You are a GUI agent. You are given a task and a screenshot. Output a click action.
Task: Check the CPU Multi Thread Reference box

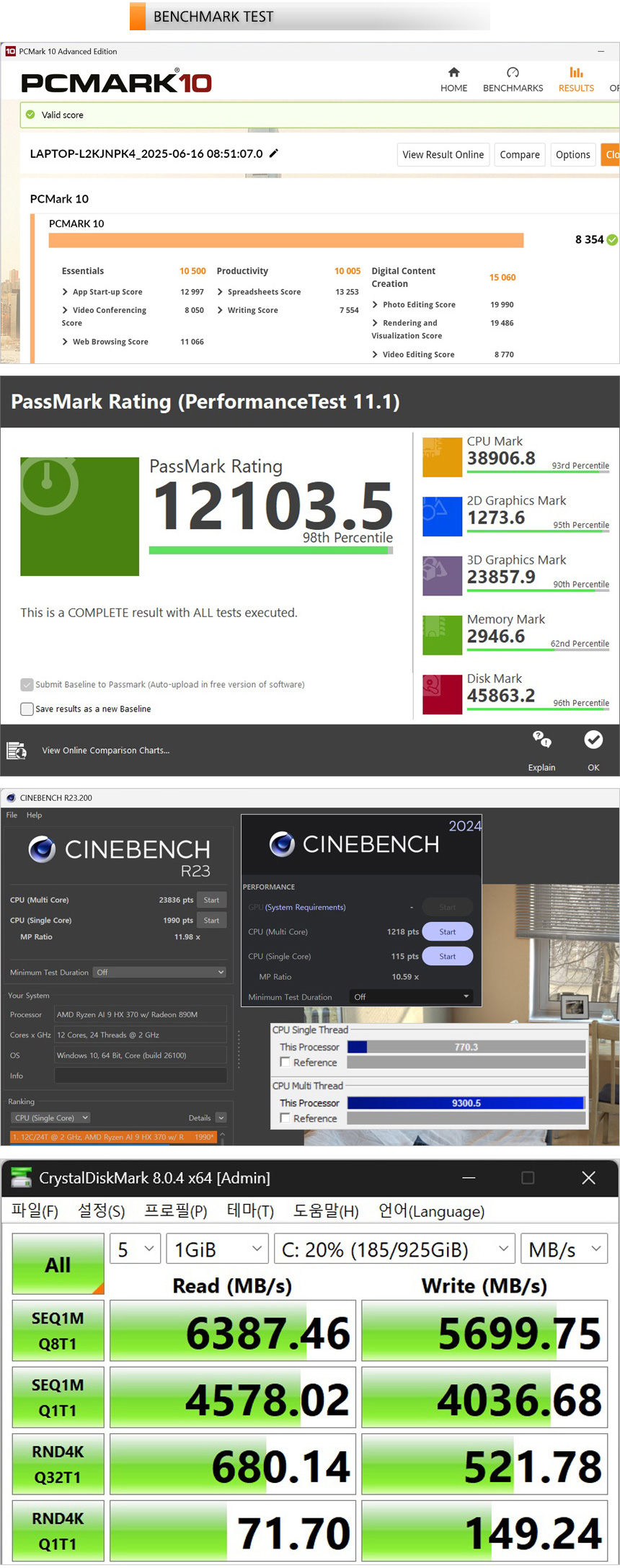coord(285,1118)
